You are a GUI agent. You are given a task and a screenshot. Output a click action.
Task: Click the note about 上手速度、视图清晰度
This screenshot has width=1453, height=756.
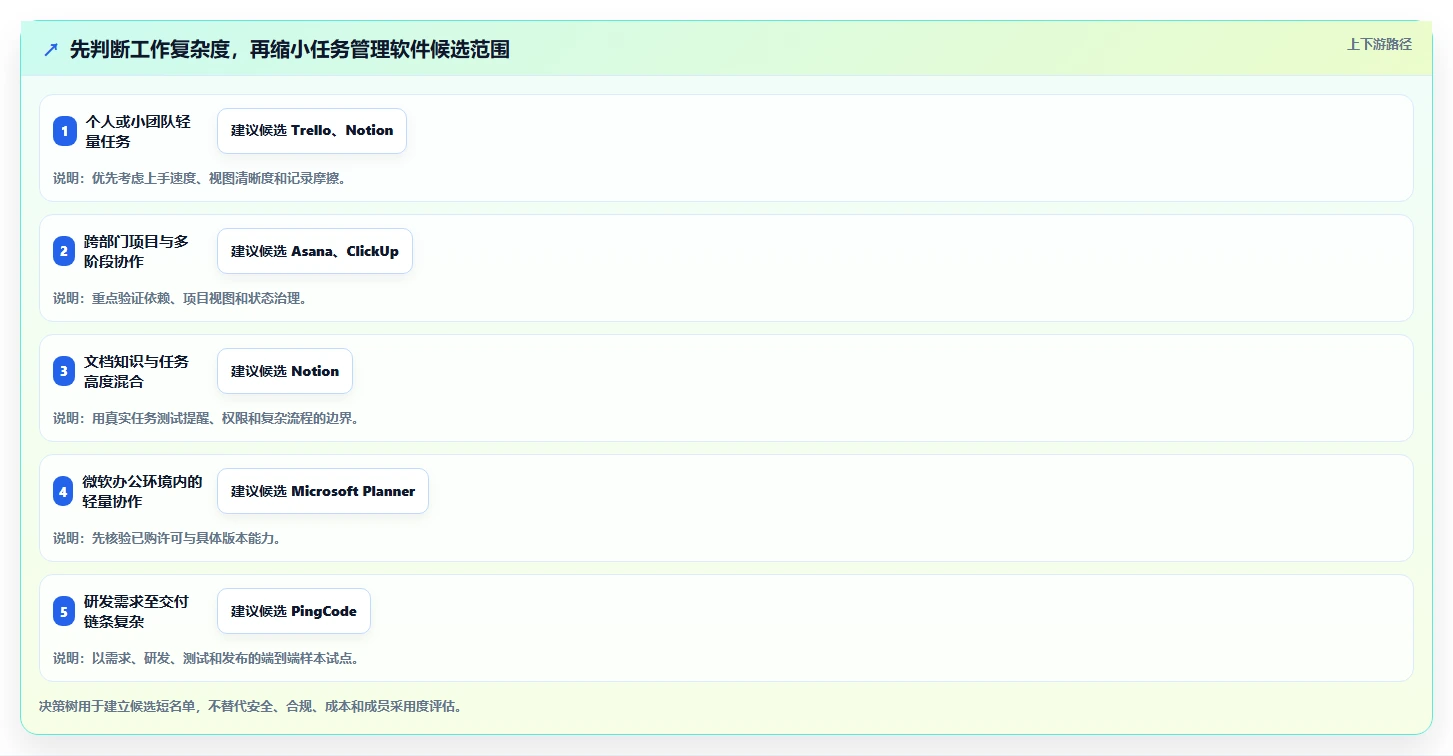[199, 178]
